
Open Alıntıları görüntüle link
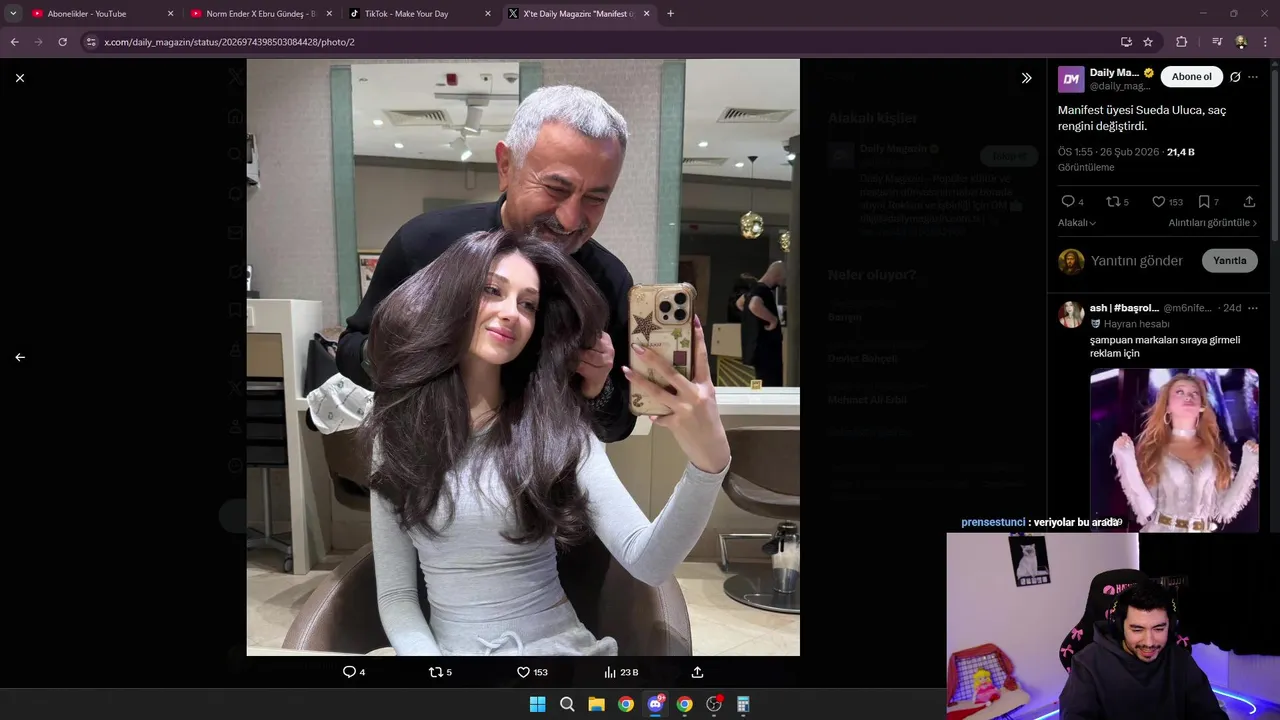(x=1212, y=223)
